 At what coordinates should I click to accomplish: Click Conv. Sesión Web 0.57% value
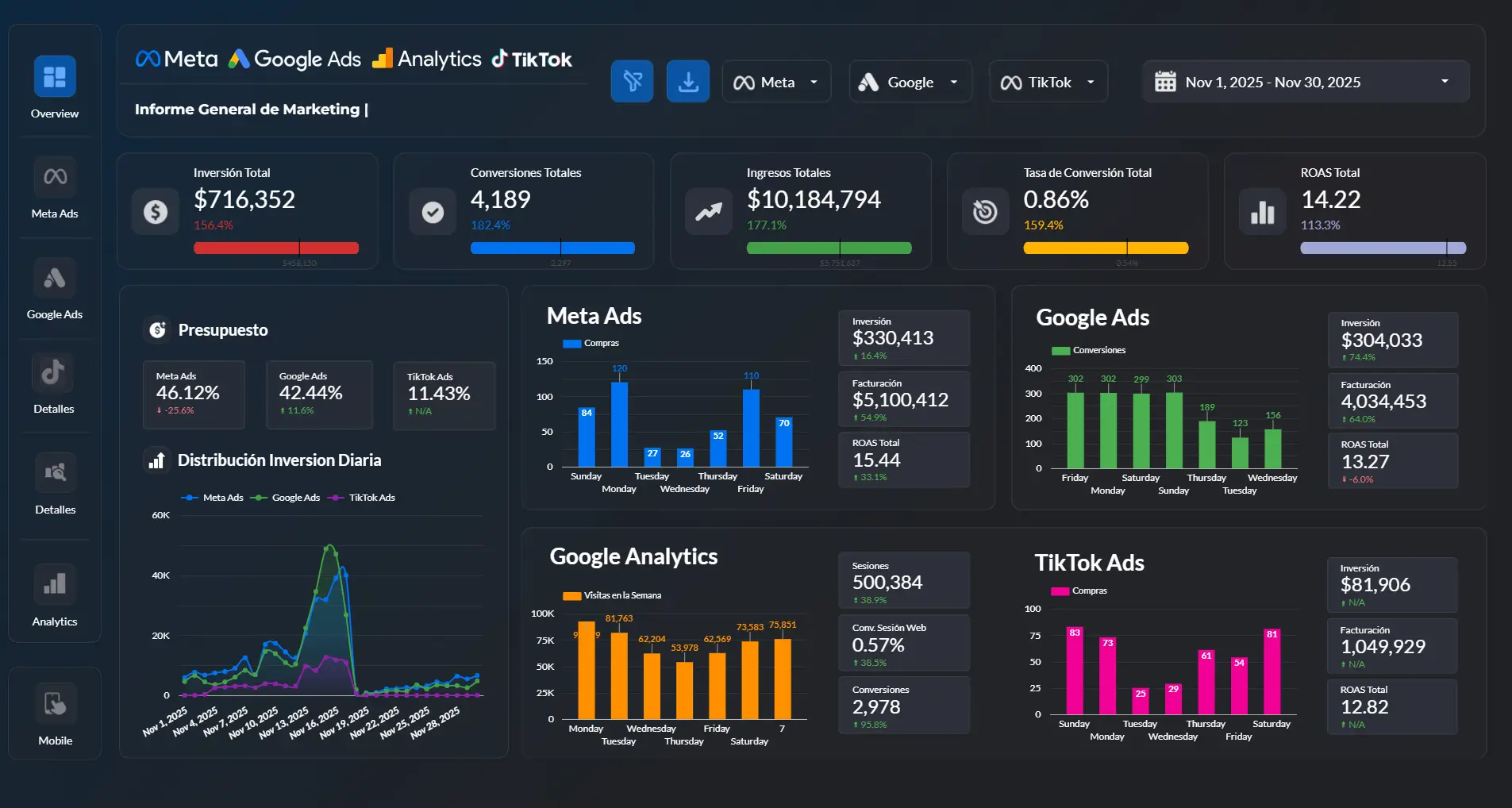(x=878, y=645)
